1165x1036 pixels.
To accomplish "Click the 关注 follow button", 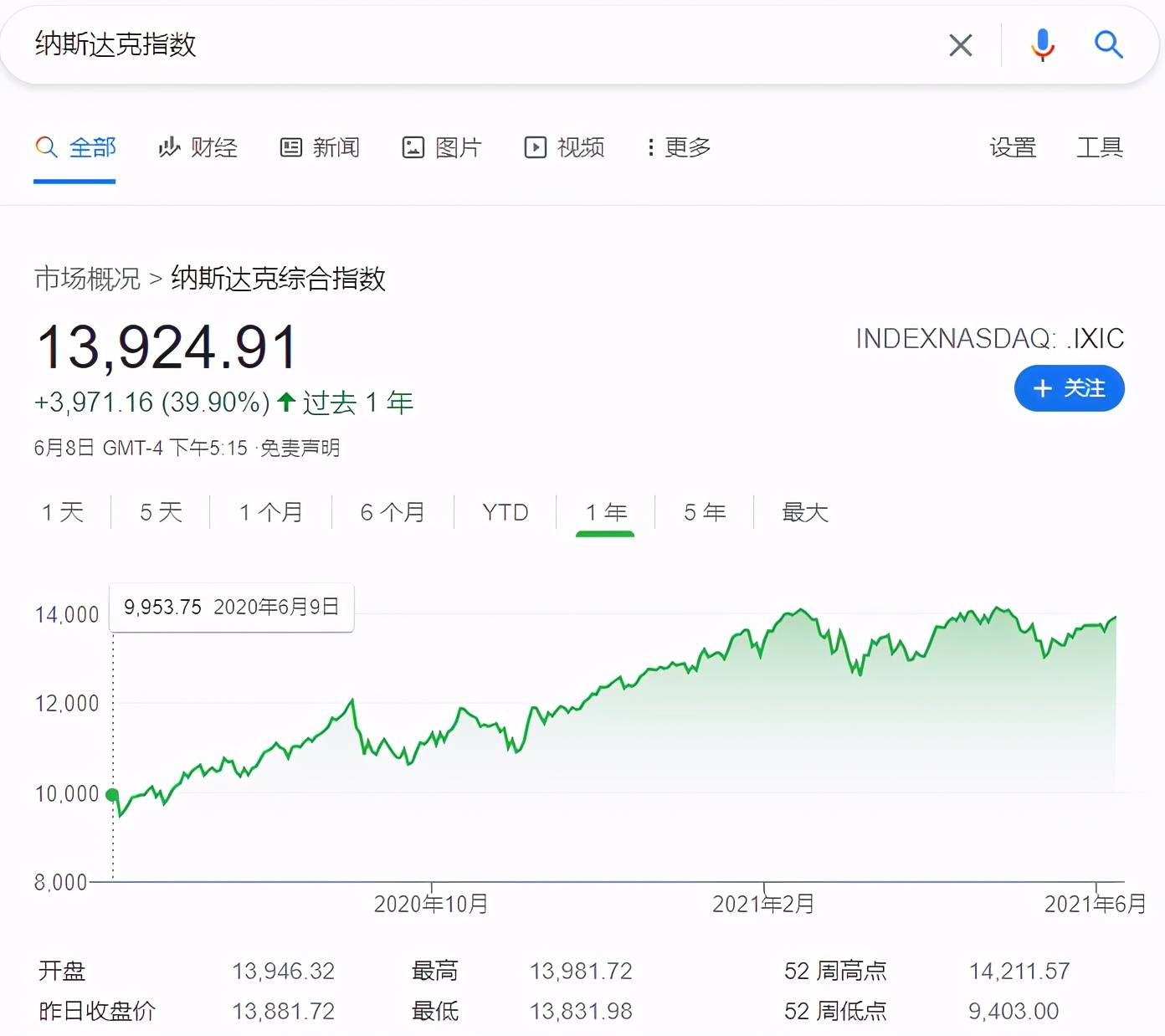I will pos(1069,388).
